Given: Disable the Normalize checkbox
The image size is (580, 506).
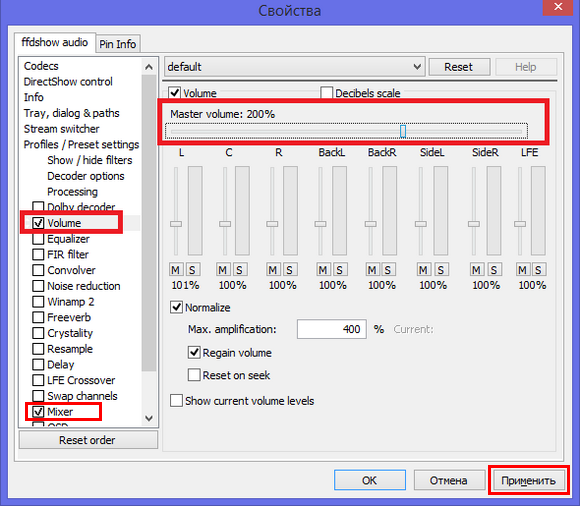Looking at the screenshot, I should 176,307.
